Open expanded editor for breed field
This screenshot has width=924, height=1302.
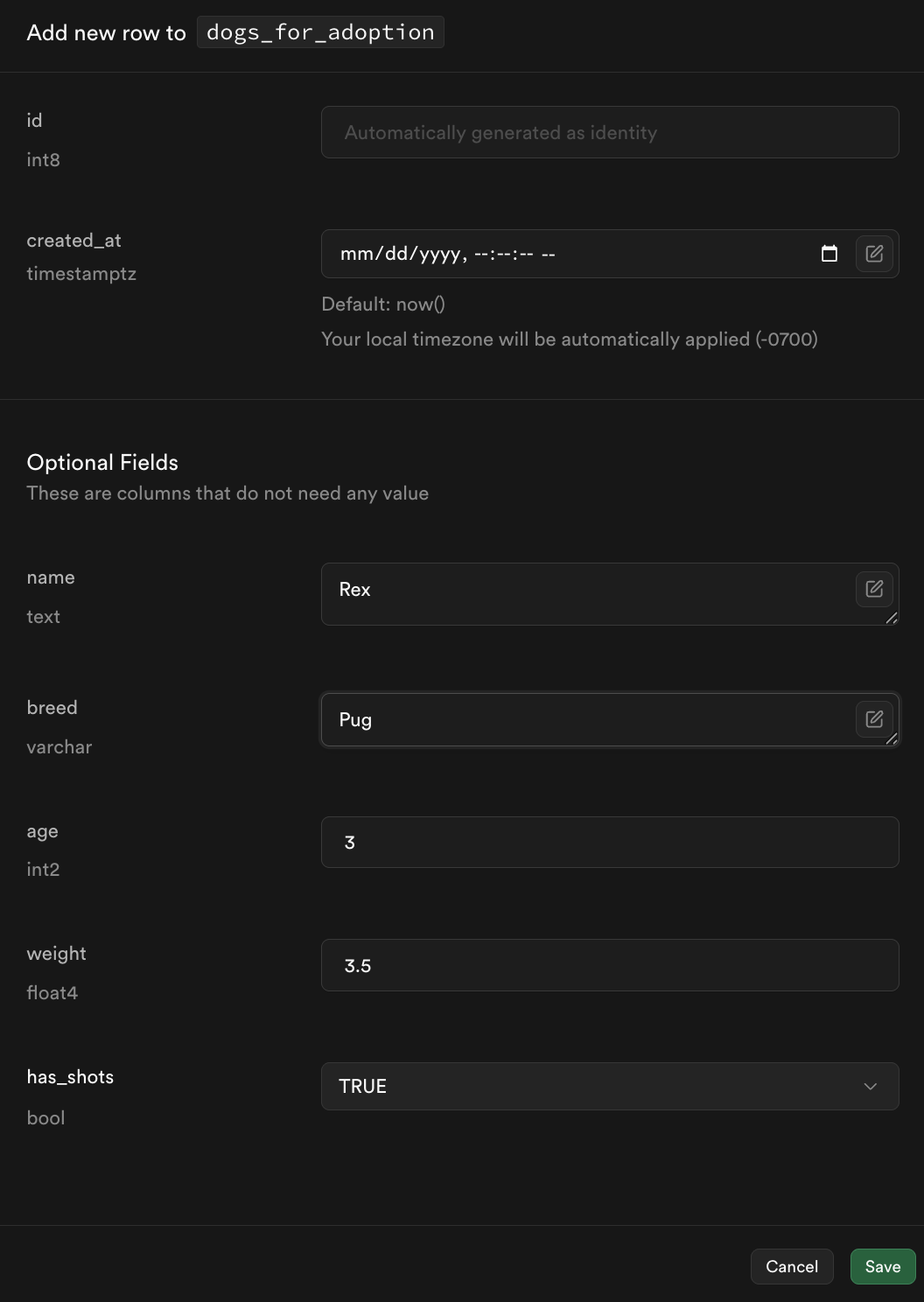[873, 719]
